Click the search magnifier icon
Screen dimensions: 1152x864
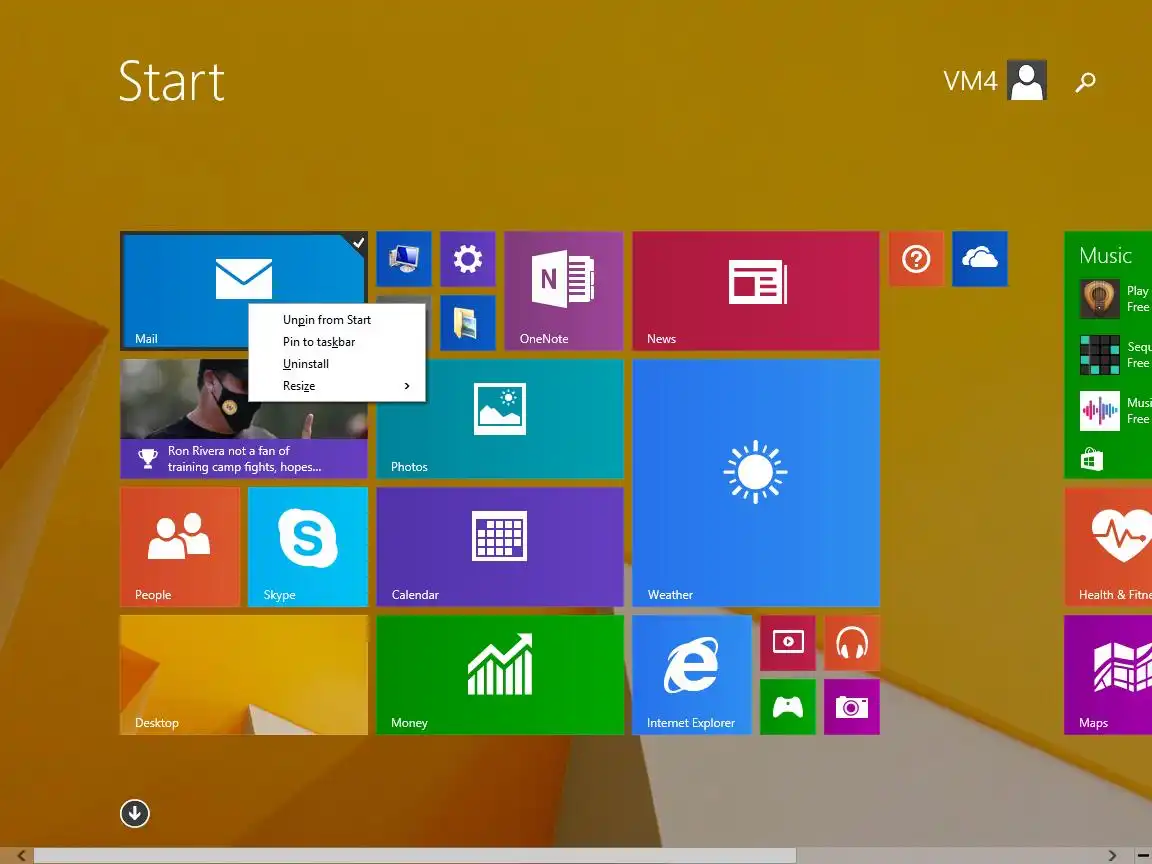click(x=1085, y=82)
